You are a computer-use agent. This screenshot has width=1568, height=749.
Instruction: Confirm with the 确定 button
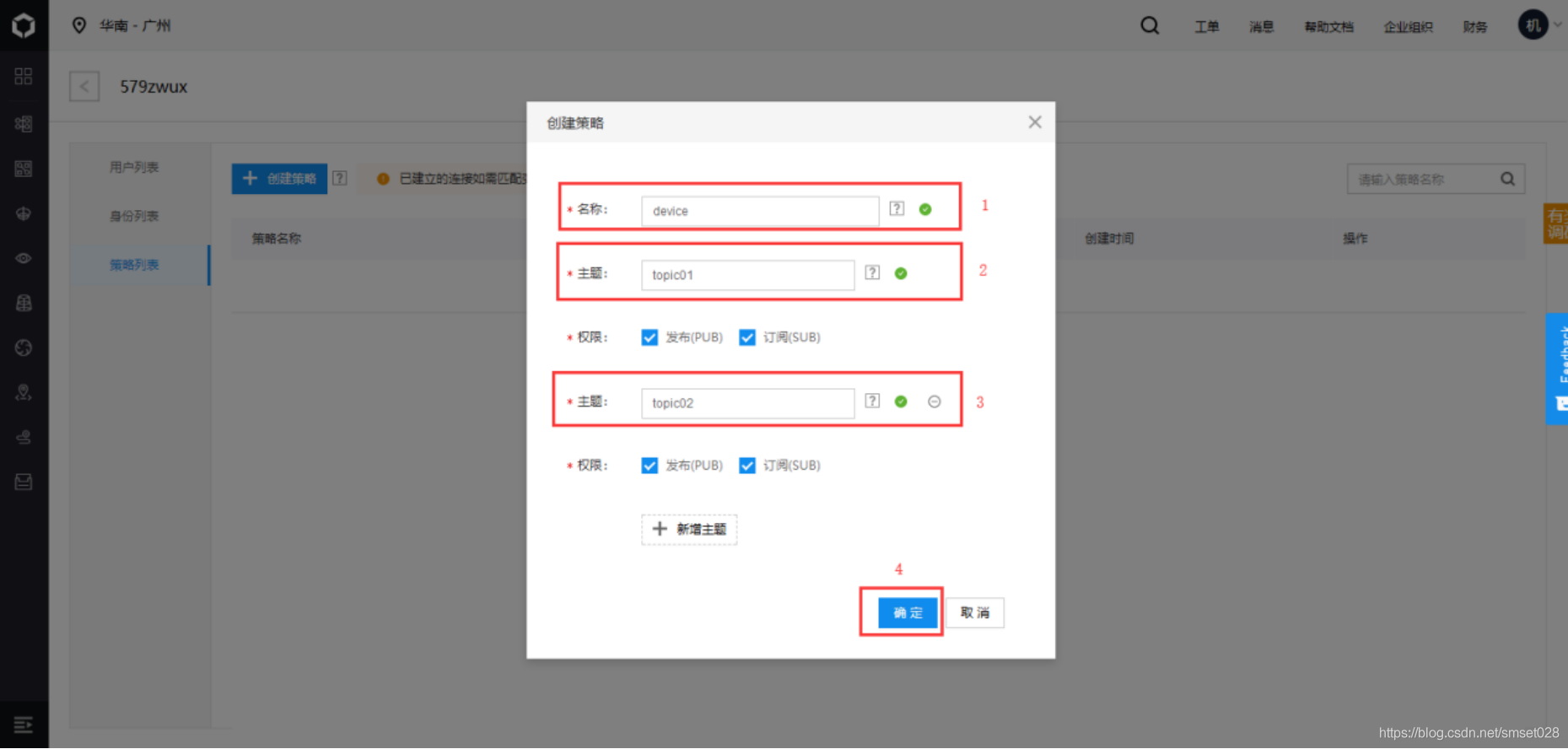point(908,612)
